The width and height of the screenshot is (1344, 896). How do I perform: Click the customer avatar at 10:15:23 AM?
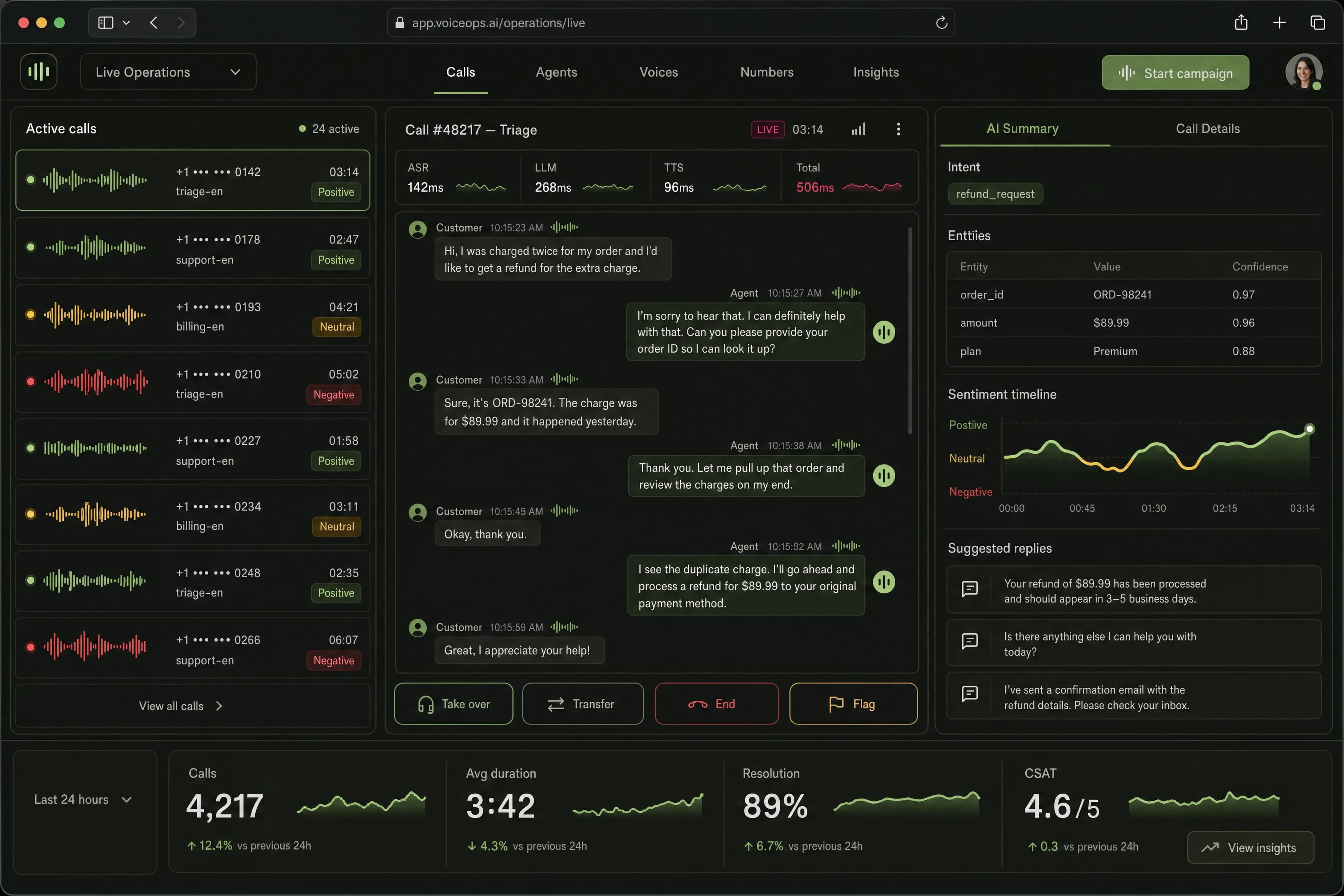tap(418, 230)
